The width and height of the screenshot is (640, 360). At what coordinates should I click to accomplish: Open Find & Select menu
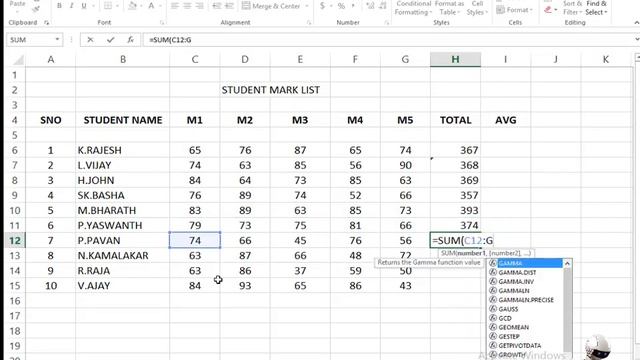click(596, 8)
